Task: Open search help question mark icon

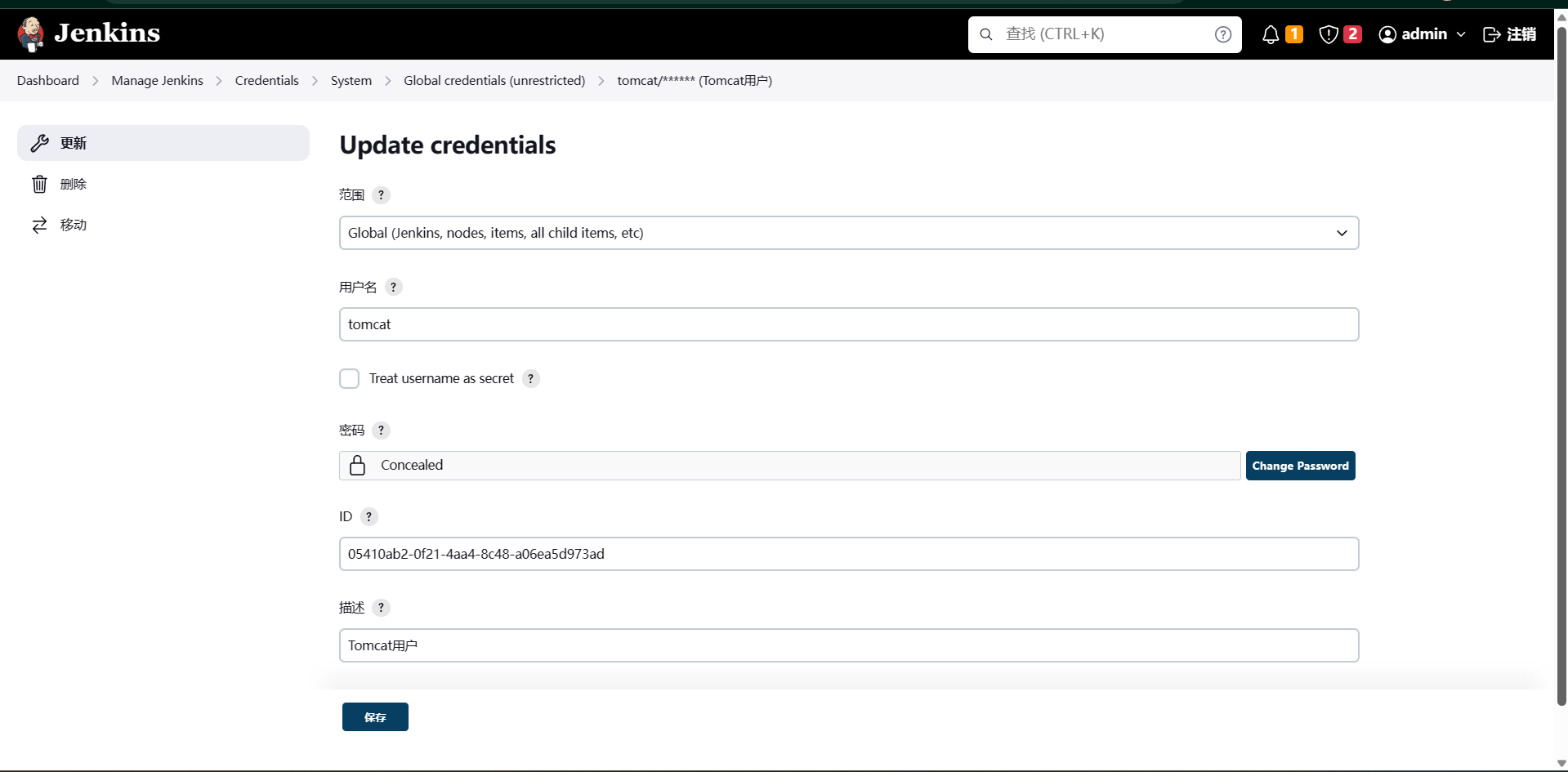Action: (x=1223, y=34)
